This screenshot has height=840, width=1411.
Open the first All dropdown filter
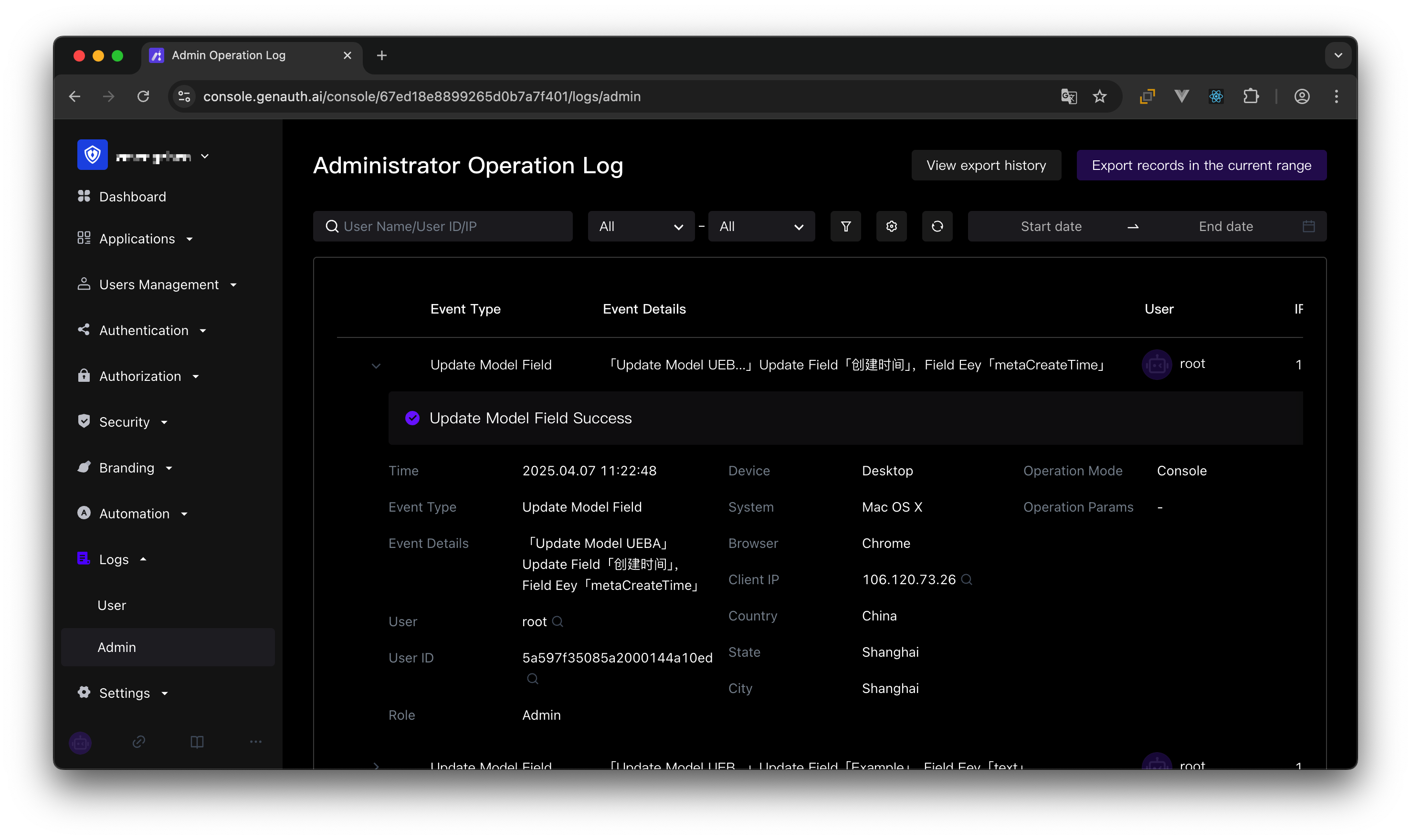[x=641, y=226]
